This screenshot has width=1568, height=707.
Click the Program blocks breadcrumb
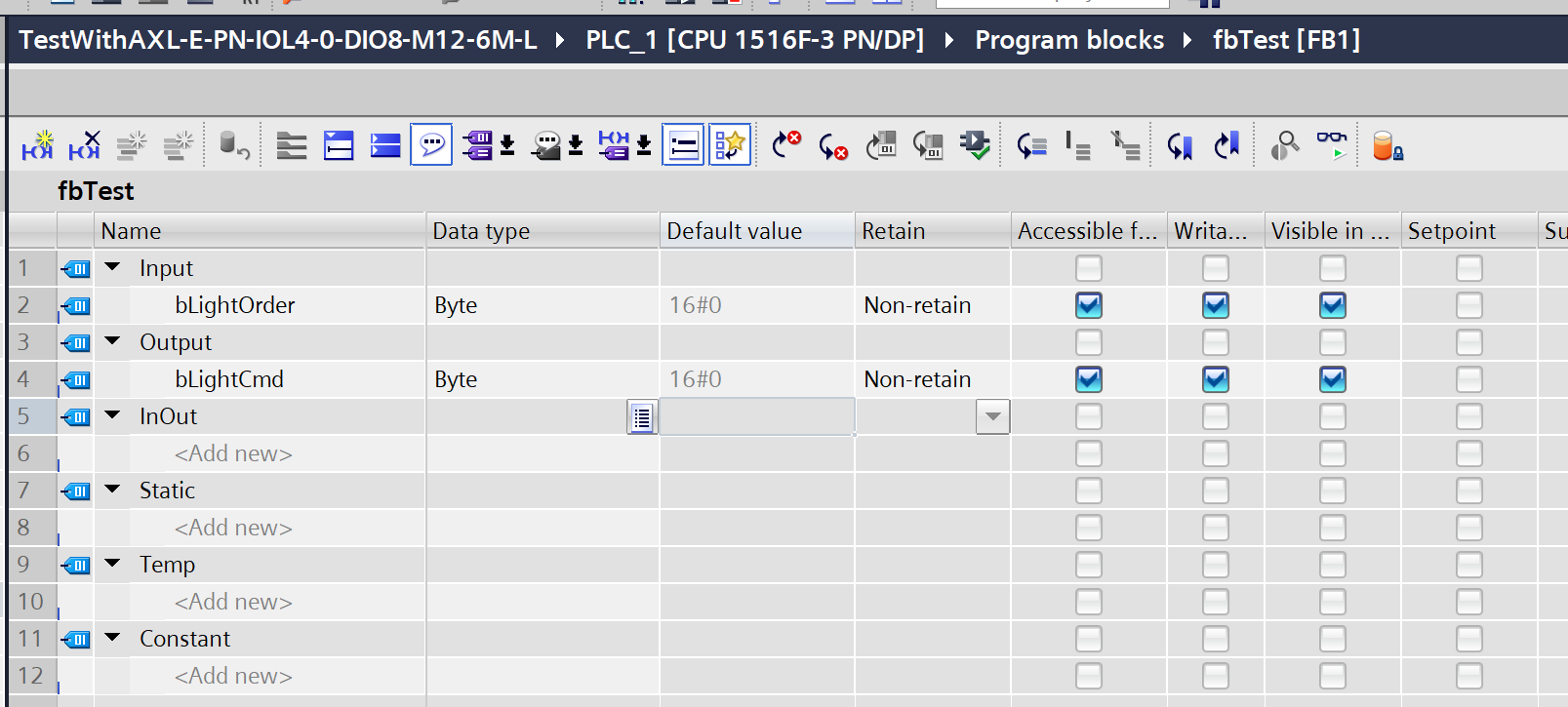(x=1068, y=40)
